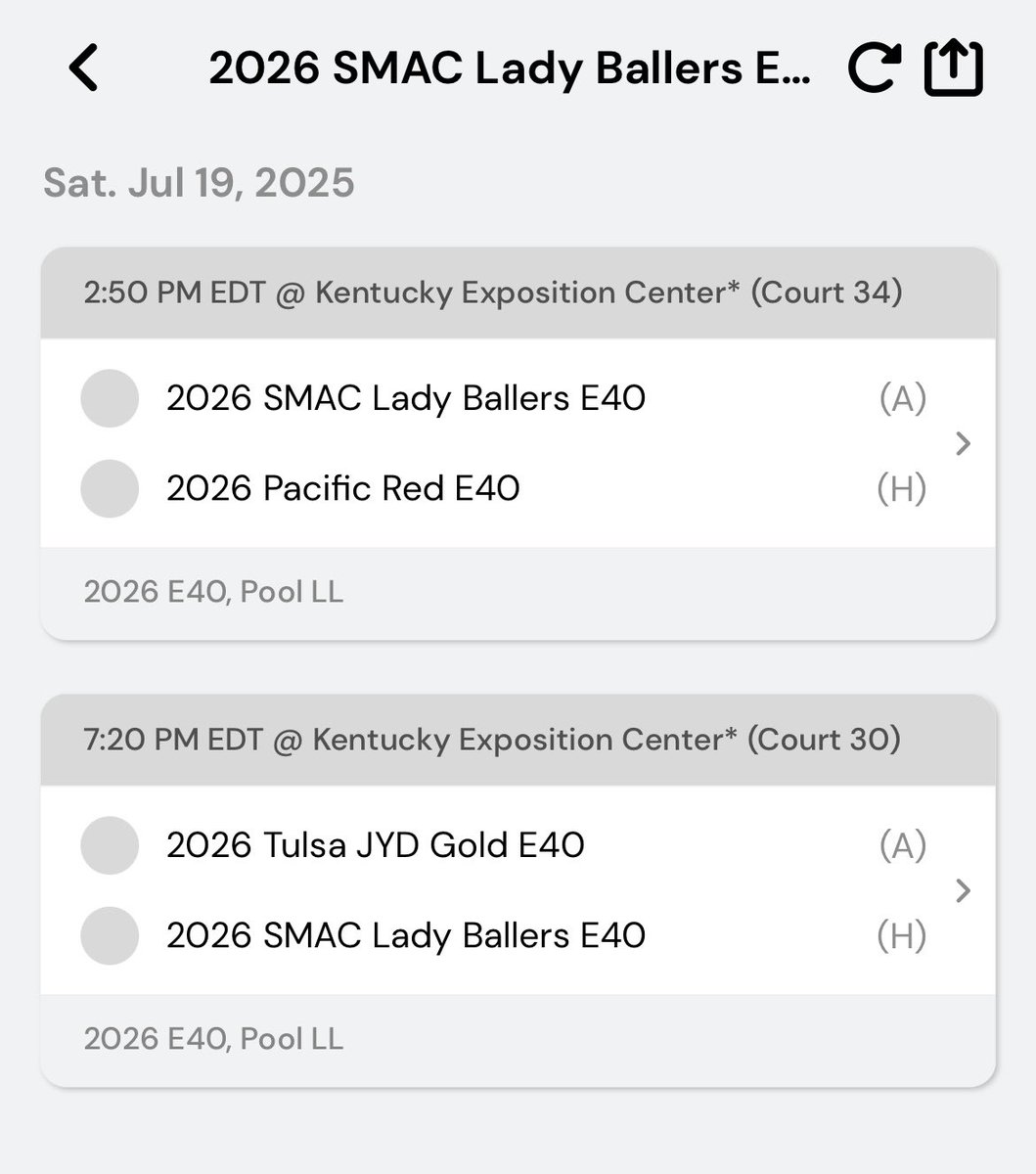Tap the team logo beside 2026 Tulsa JYD Gold E40
This screenshot has width=1036, height=1174.
110,845
